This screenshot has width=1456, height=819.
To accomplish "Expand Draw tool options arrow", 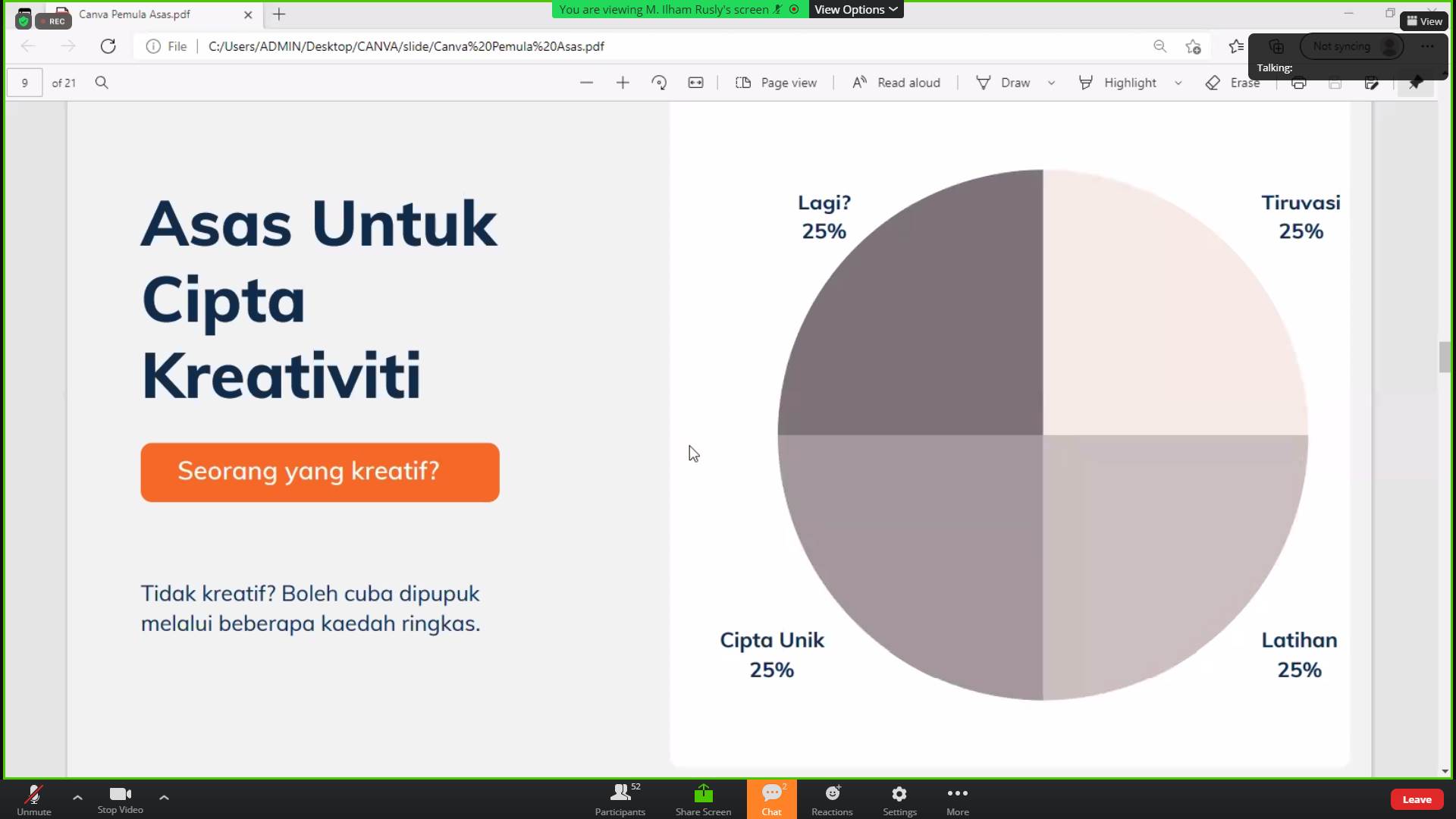I will pyautogui.click(x=1052, y=83).
